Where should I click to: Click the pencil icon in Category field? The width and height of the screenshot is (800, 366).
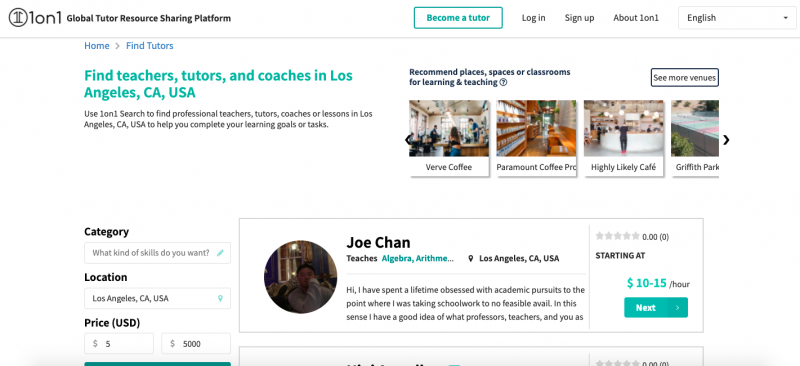220,253
